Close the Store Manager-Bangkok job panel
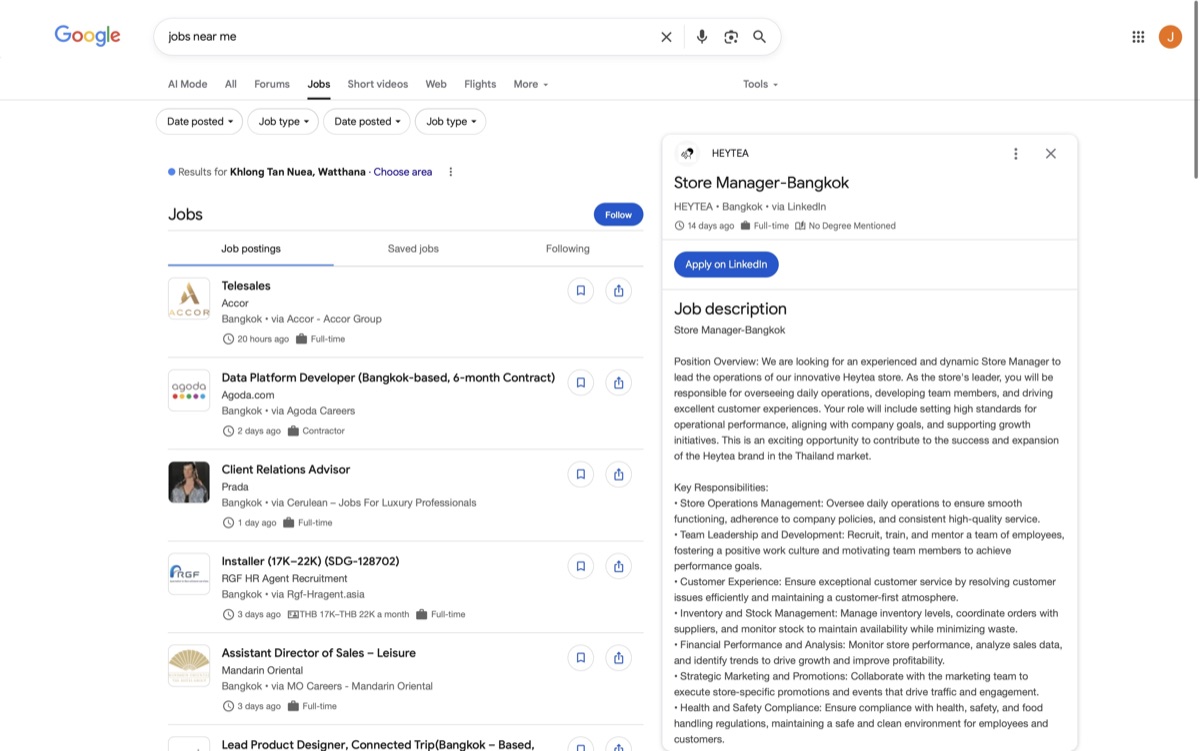This screenshot has width=1200, height=751. click(x=1050, y=153)
